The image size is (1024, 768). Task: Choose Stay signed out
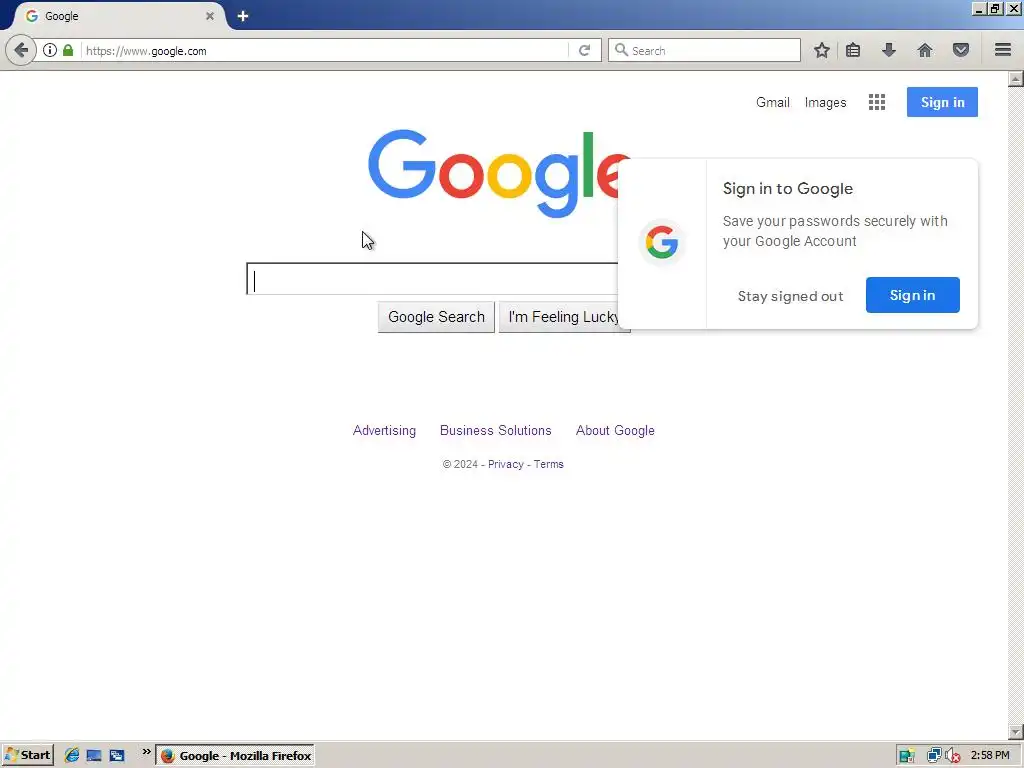click(790, 296)
